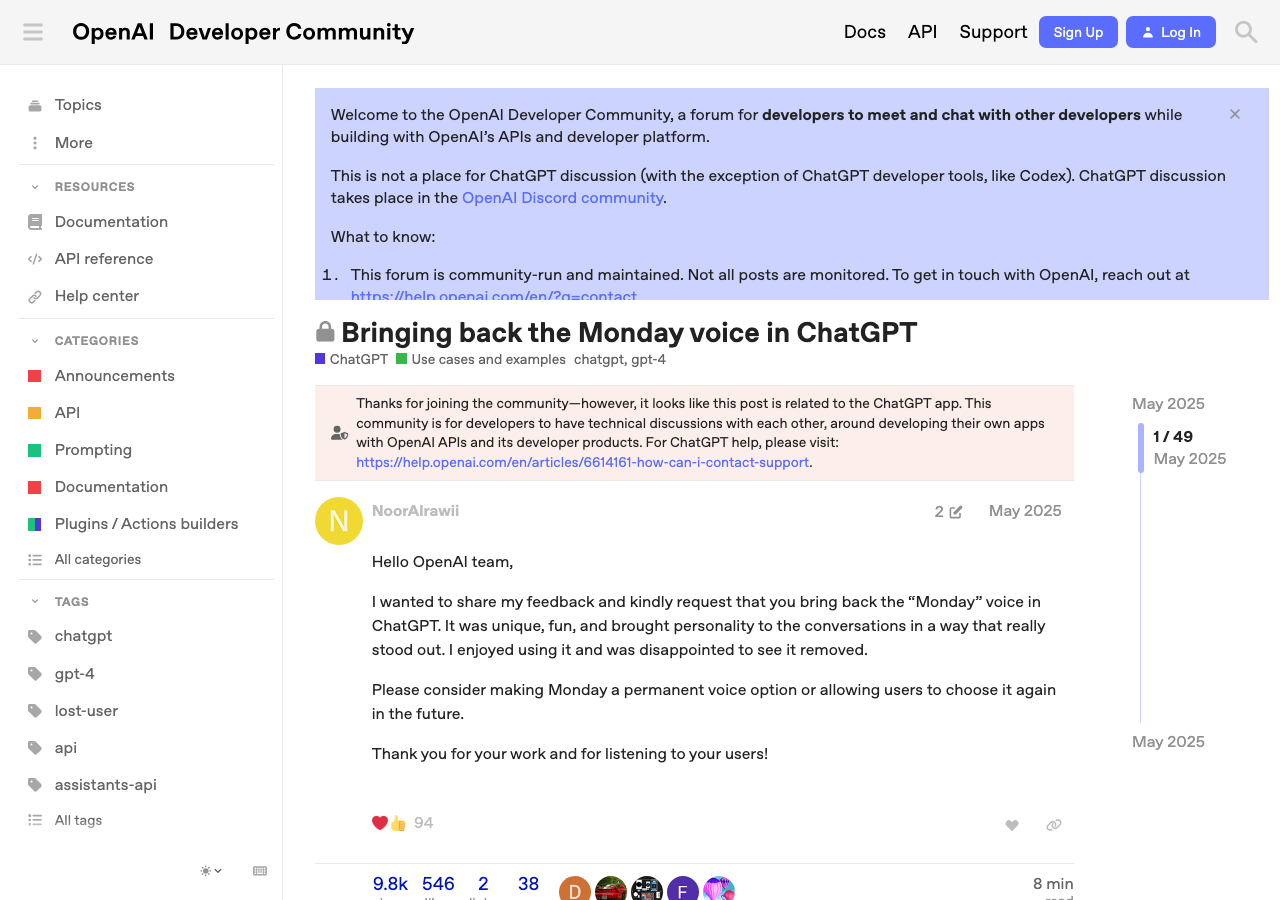
Task: Click the timeline scroller handle
Action: 1141,447
